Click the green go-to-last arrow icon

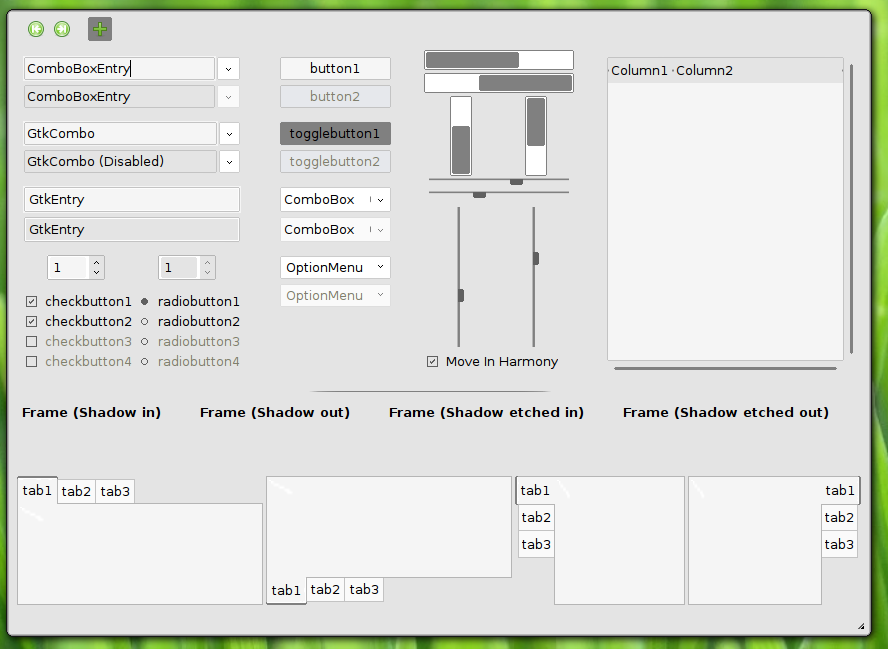(x=62, y=29)
